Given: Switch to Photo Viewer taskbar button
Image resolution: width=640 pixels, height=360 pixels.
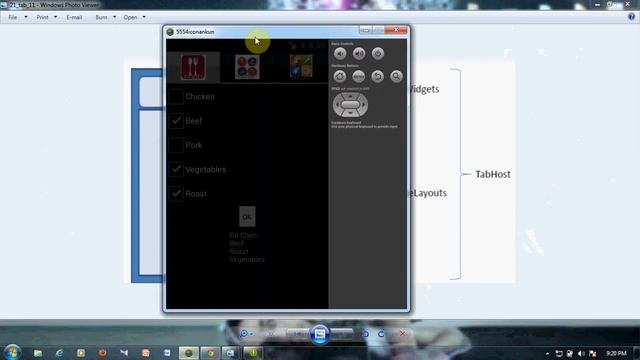Looking at the screenshot, I should 231,353.
